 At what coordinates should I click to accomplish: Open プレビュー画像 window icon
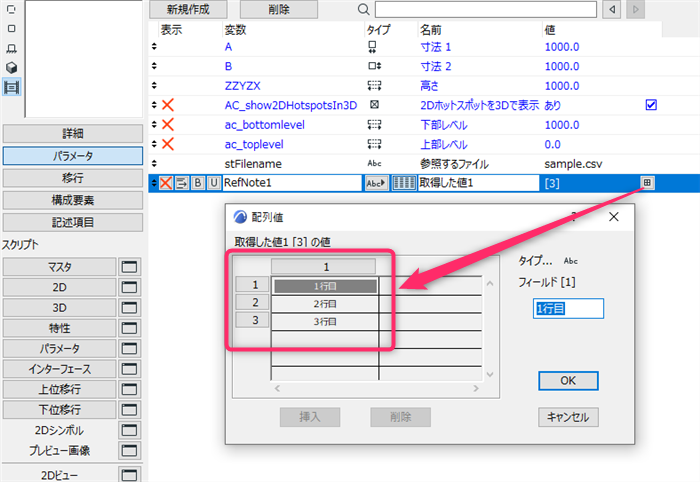tap(129, 450)
